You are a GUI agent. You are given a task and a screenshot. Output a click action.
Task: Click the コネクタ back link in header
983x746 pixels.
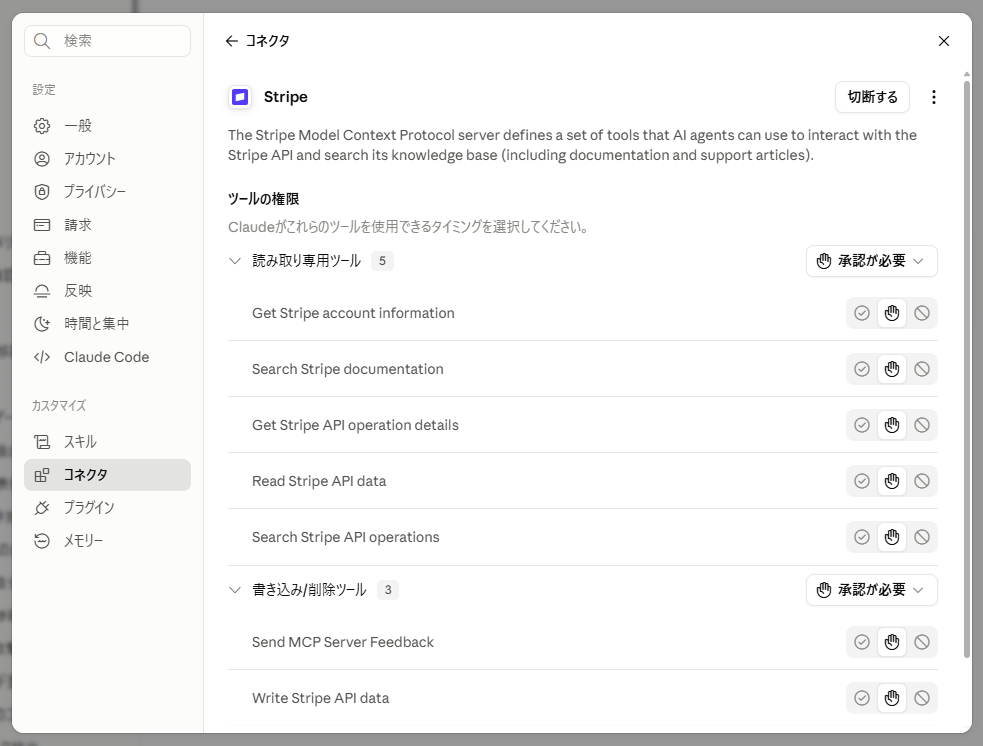(x=267, y=41)
